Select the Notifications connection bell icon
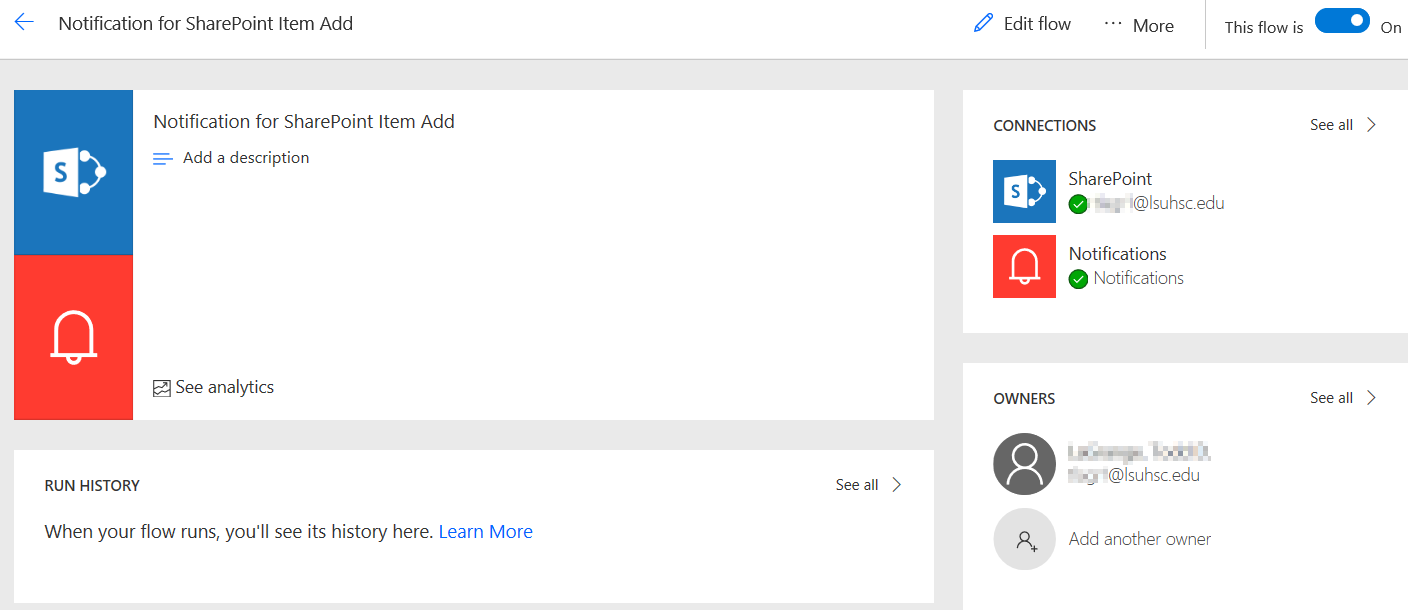1408x610 pixels. [x=1024, y=266]
